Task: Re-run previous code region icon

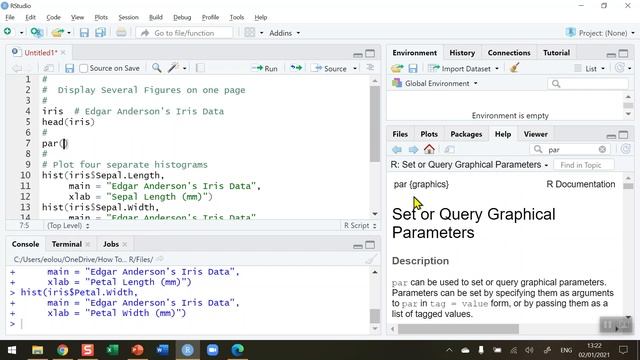Action: tap(296, 68)
